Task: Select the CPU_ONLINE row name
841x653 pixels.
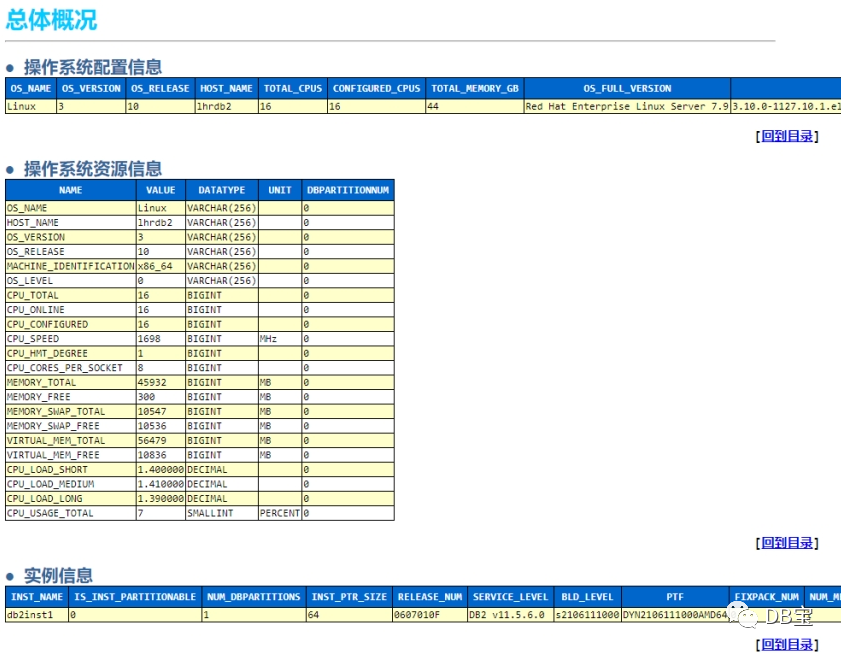Action: [71, 310]
